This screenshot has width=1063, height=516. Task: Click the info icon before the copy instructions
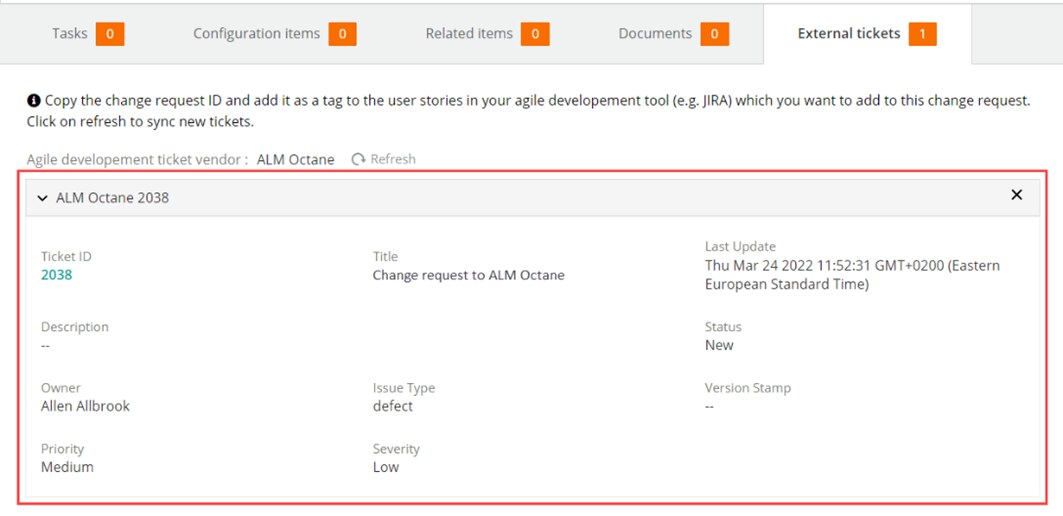click(33, 102)
